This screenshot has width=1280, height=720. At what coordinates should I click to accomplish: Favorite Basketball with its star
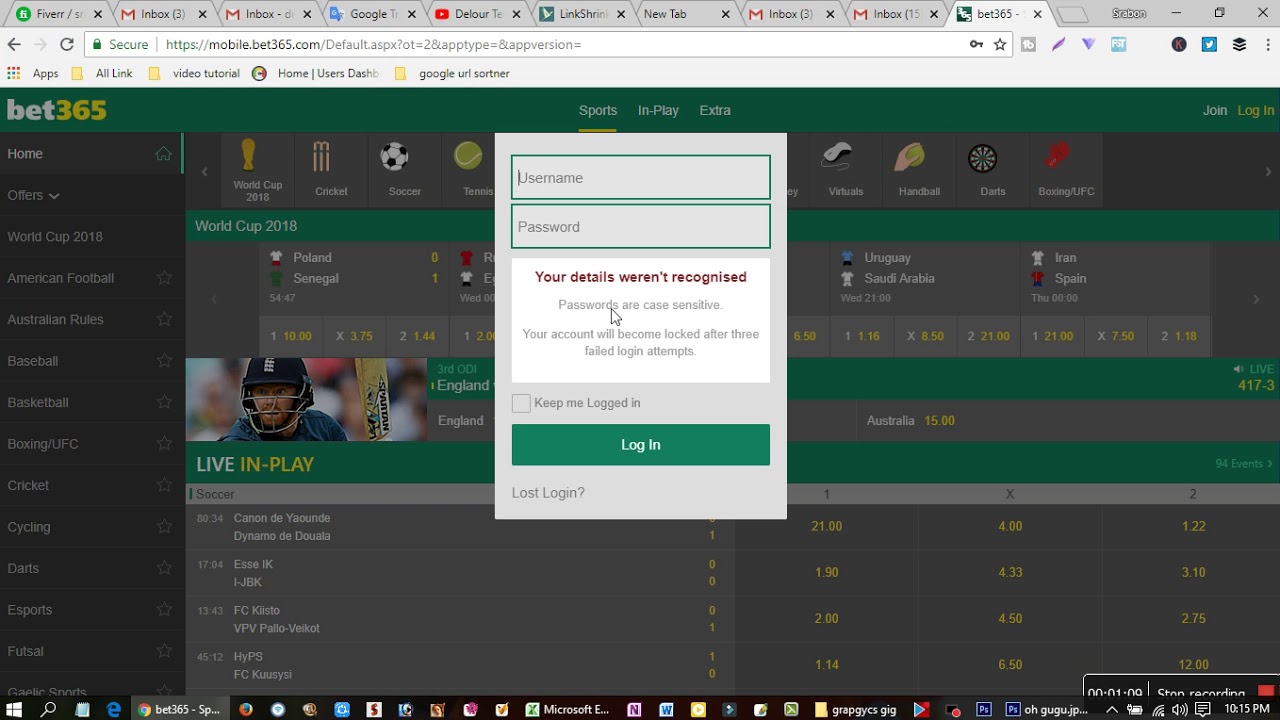coord(164,402)
